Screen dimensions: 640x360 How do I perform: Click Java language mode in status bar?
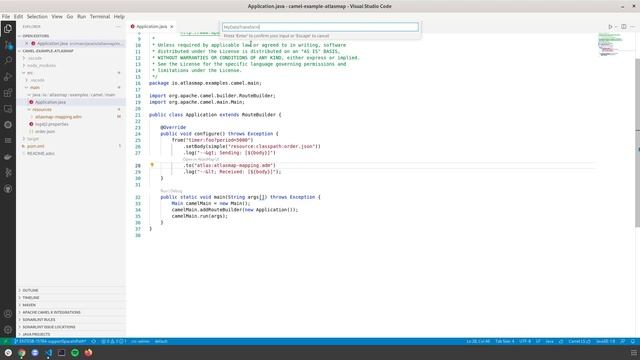550,341
